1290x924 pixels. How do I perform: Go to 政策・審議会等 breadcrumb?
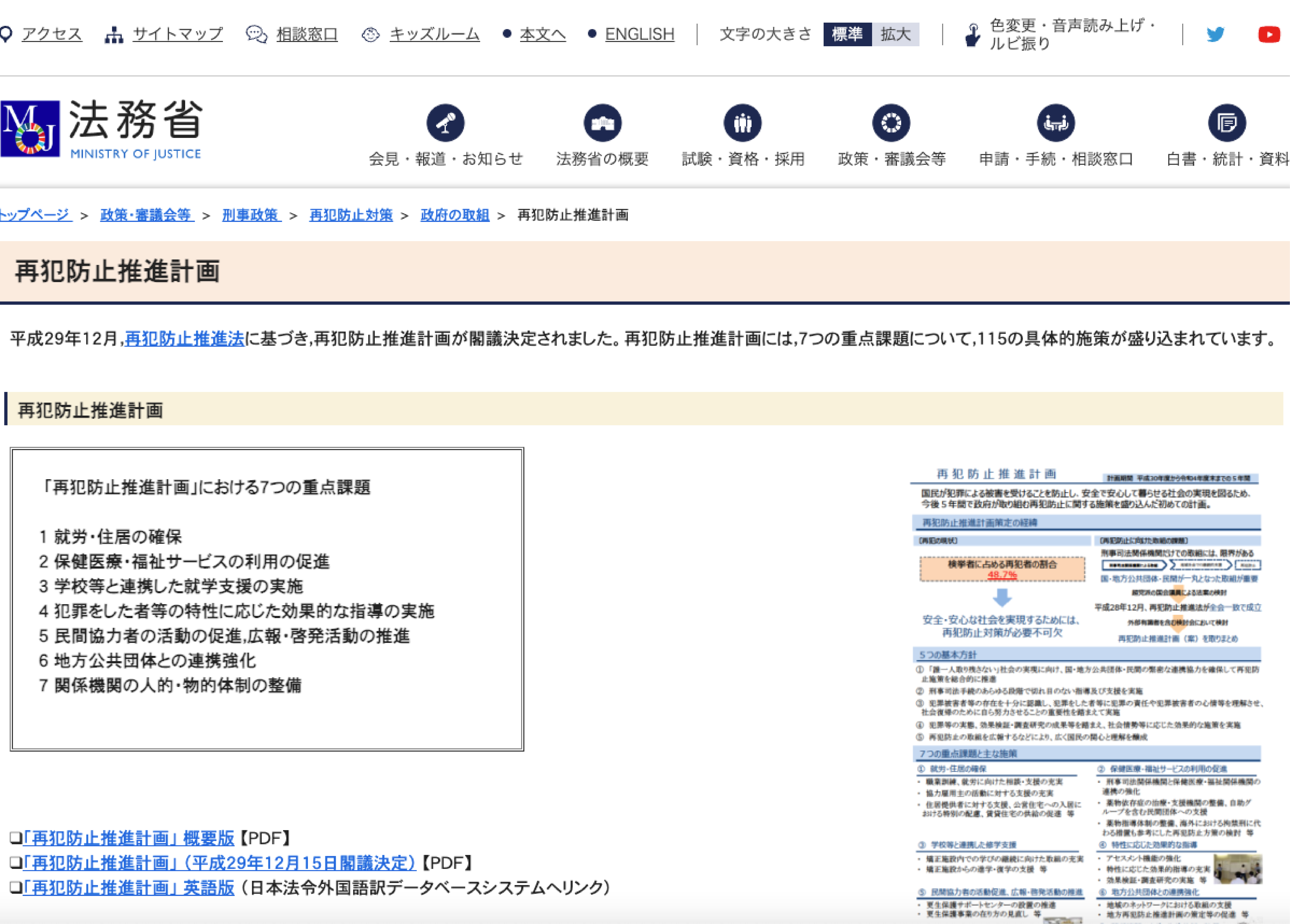147,215
